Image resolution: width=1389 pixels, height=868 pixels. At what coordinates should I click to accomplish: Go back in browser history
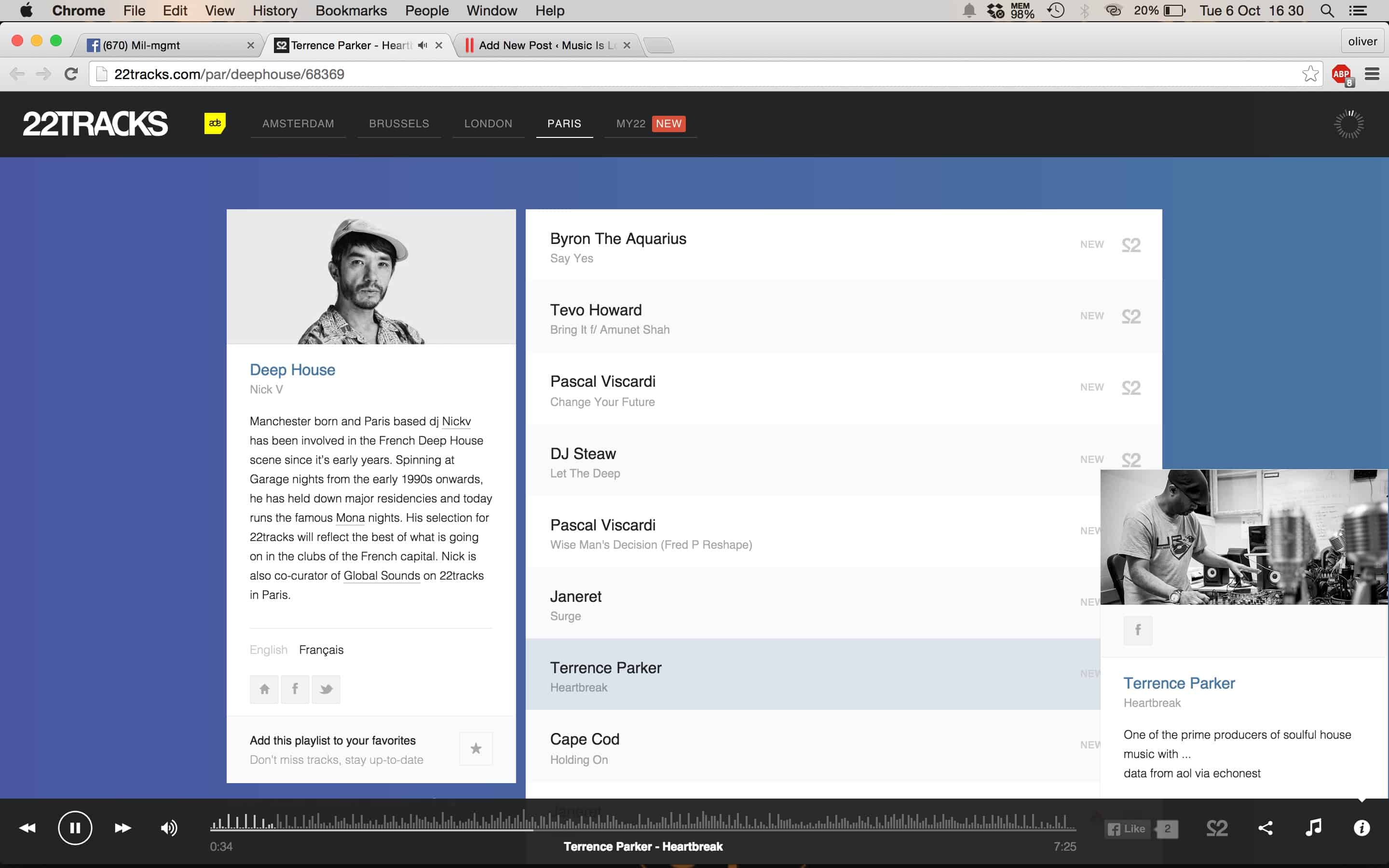(x=17, y=74)
